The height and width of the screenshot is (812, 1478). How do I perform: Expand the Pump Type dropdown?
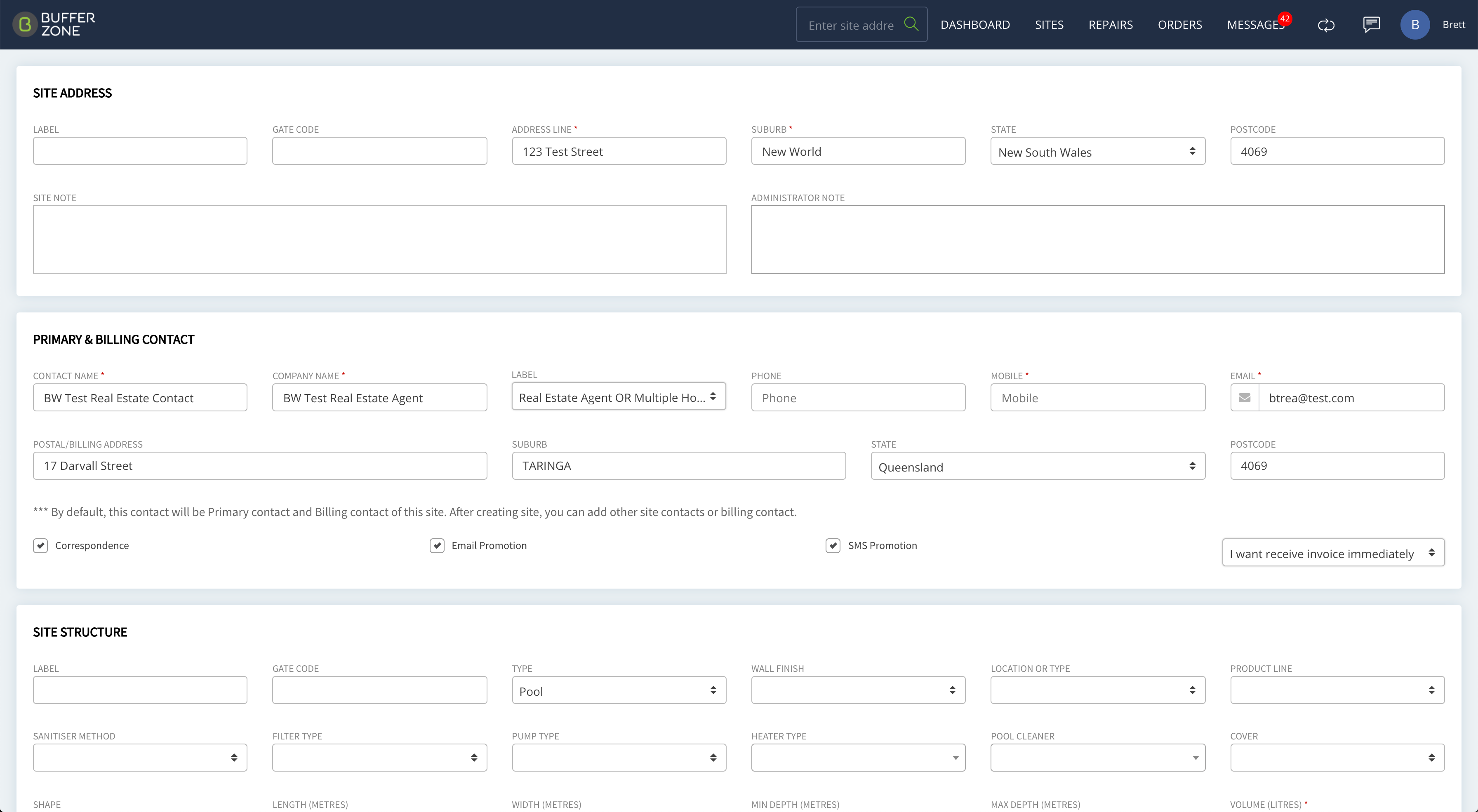[x=619, y=758]
